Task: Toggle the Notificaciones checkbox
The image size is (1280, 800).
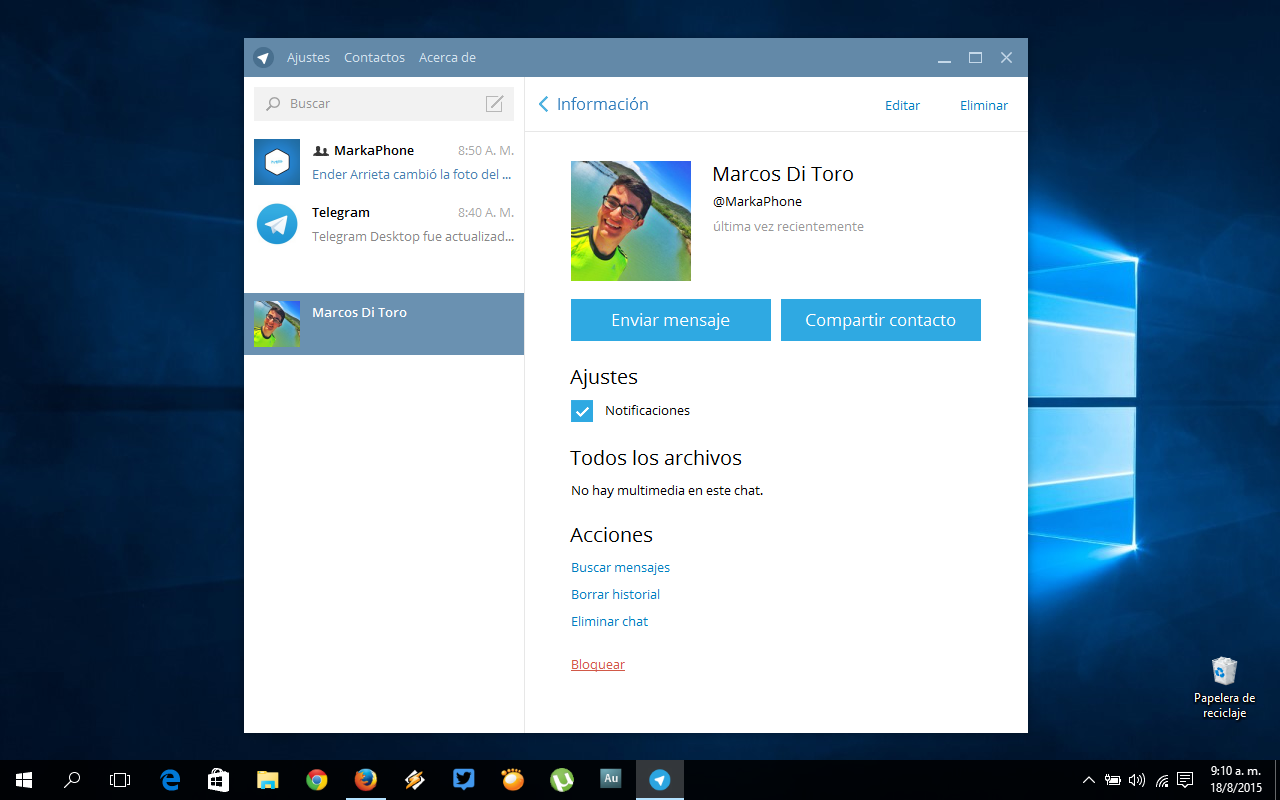Action: point(582,411)
